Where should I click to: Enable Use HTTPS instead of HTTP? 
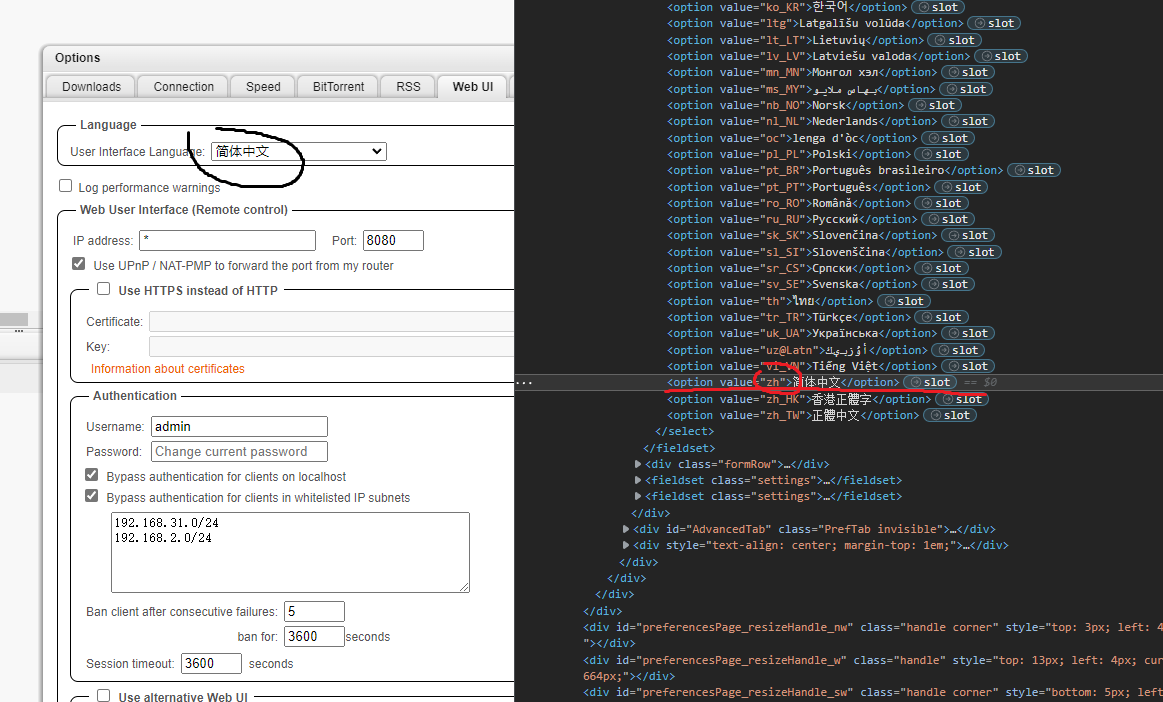tap(103, 287)
